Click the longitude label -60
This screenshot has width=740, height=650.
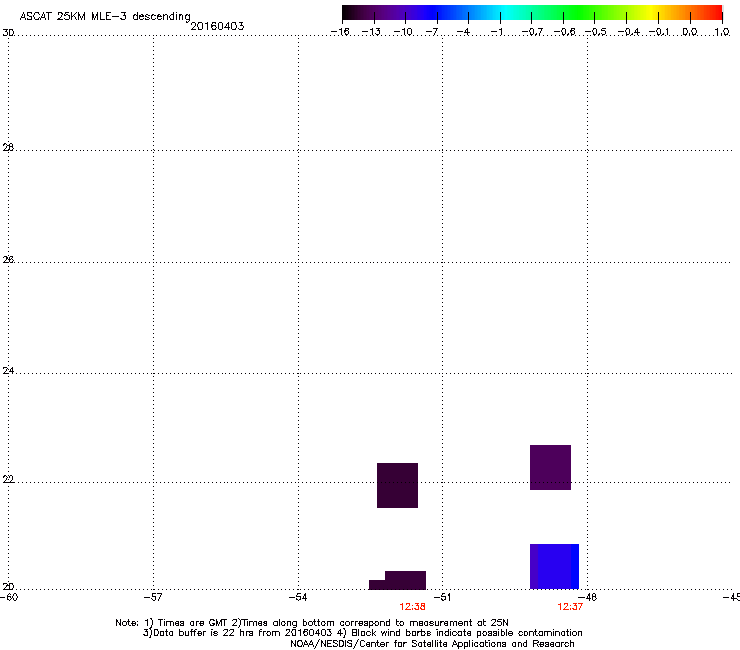pyautogui.click(x=9, y=597)
